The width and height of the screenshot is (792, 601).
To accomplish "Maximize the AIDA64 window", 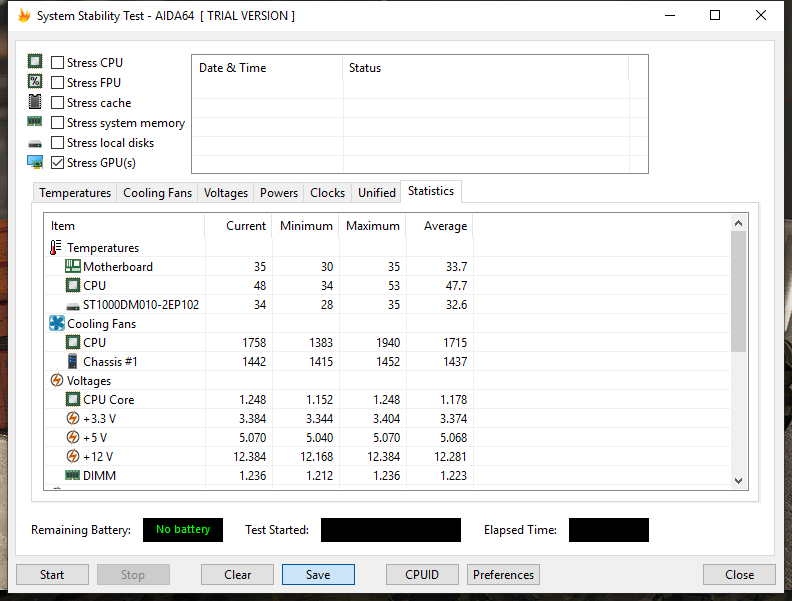I will point(715,15).
